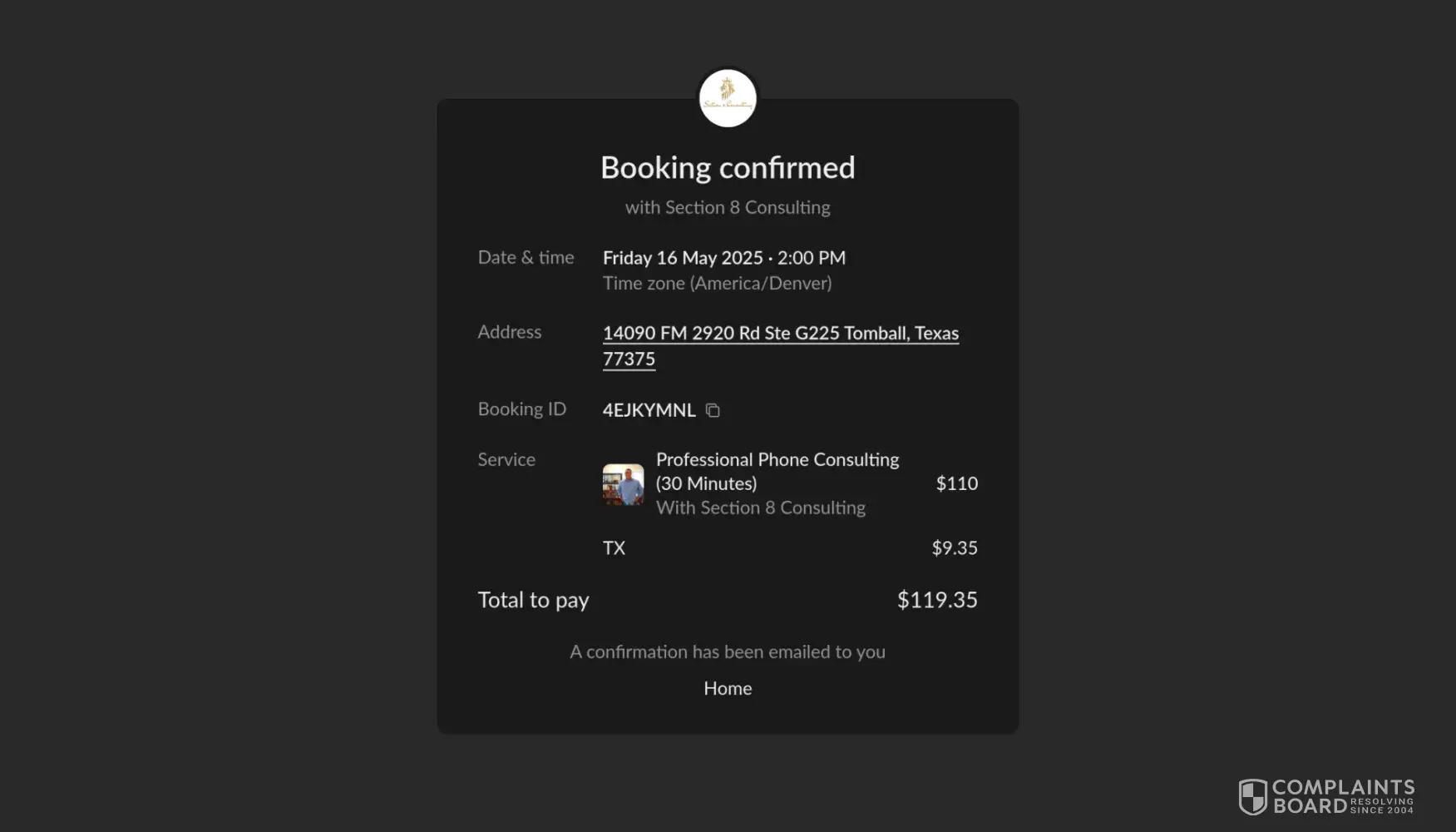The image size is (1456, 832).
Task: Click the $119.35 total amount
Action: tap(936, 600)
